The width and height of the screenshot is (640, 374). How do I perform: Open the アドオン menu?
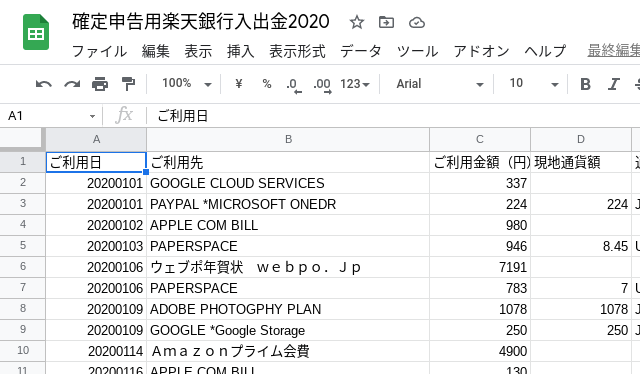click(x=481, y=51)
